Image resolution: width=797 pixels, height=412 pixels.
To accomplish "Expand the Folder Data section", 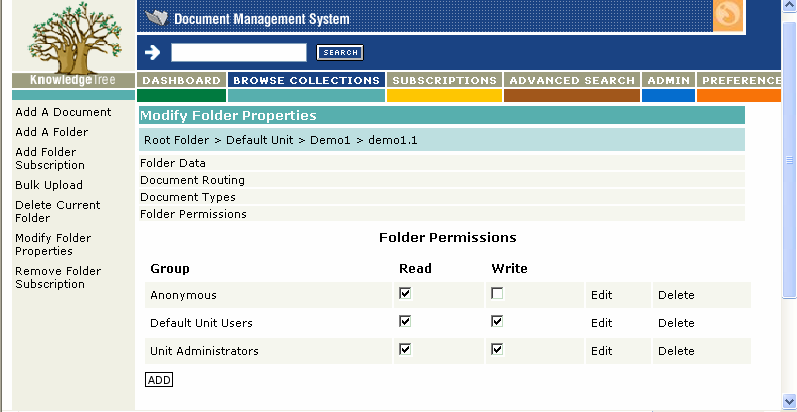I will [x=173, y=163].
